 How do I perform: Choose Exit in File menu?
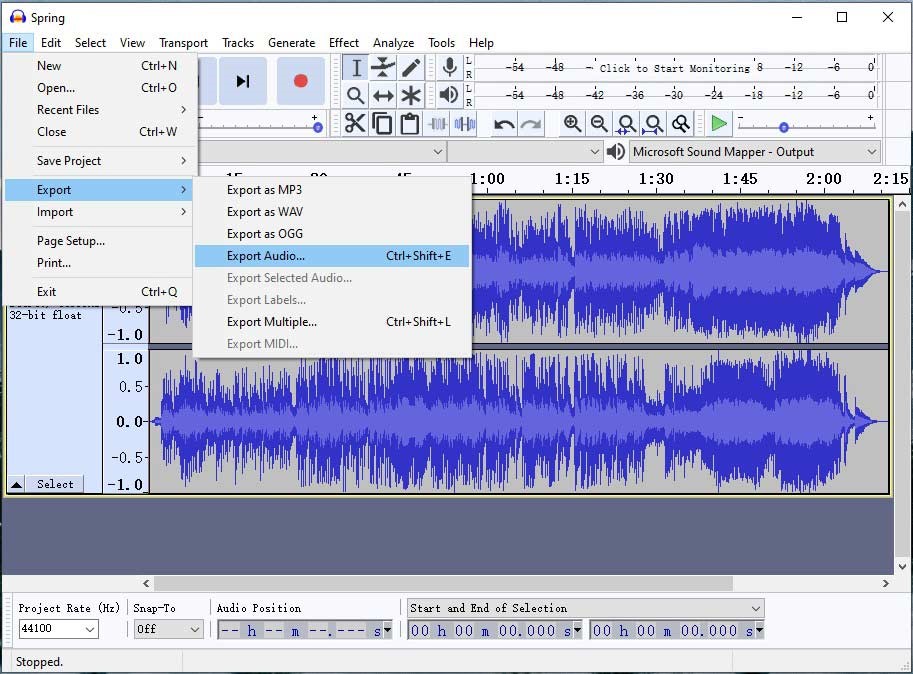click(98, 292)
